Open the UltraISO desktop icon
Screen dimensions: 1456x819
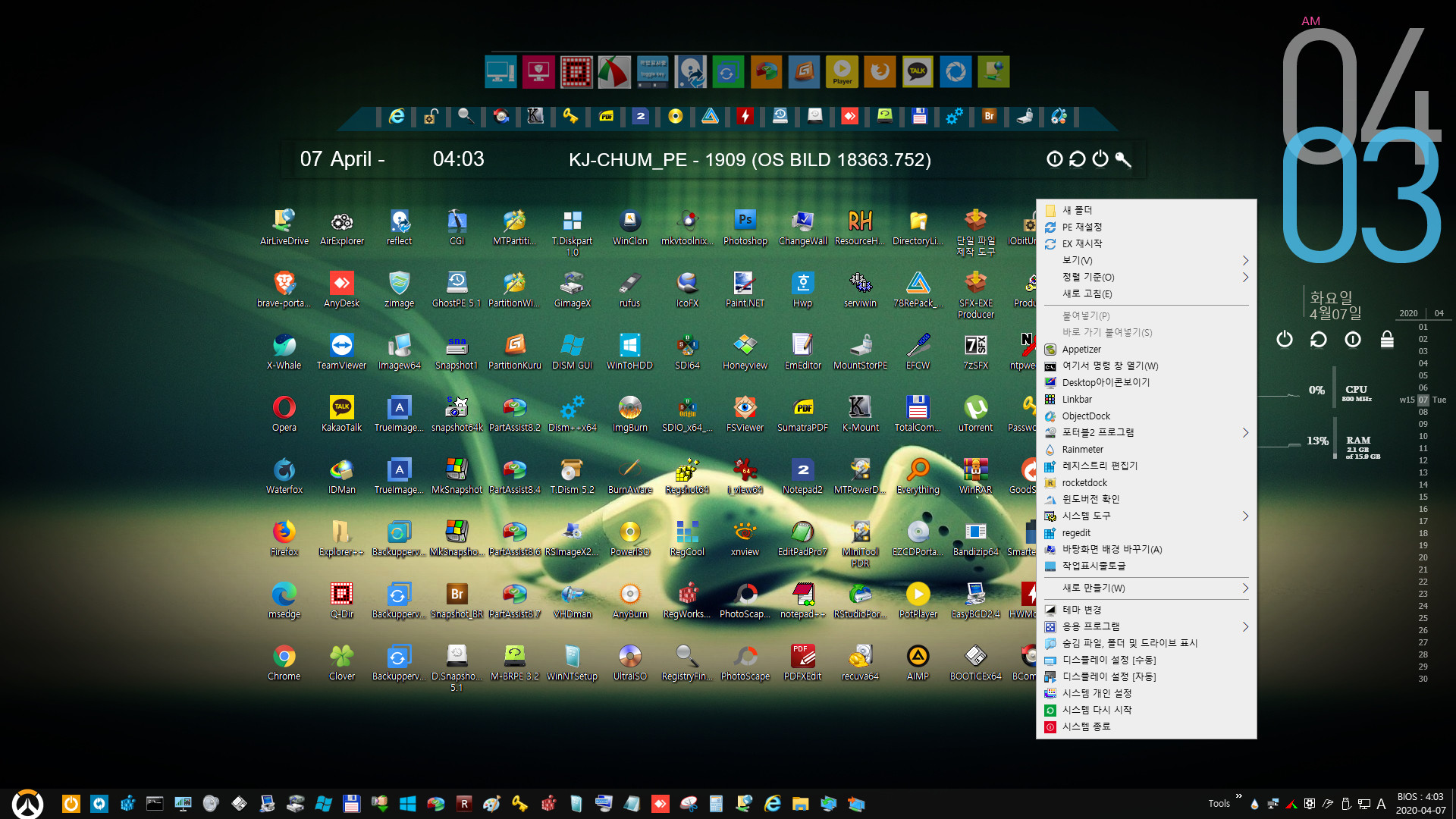(629, 662)
